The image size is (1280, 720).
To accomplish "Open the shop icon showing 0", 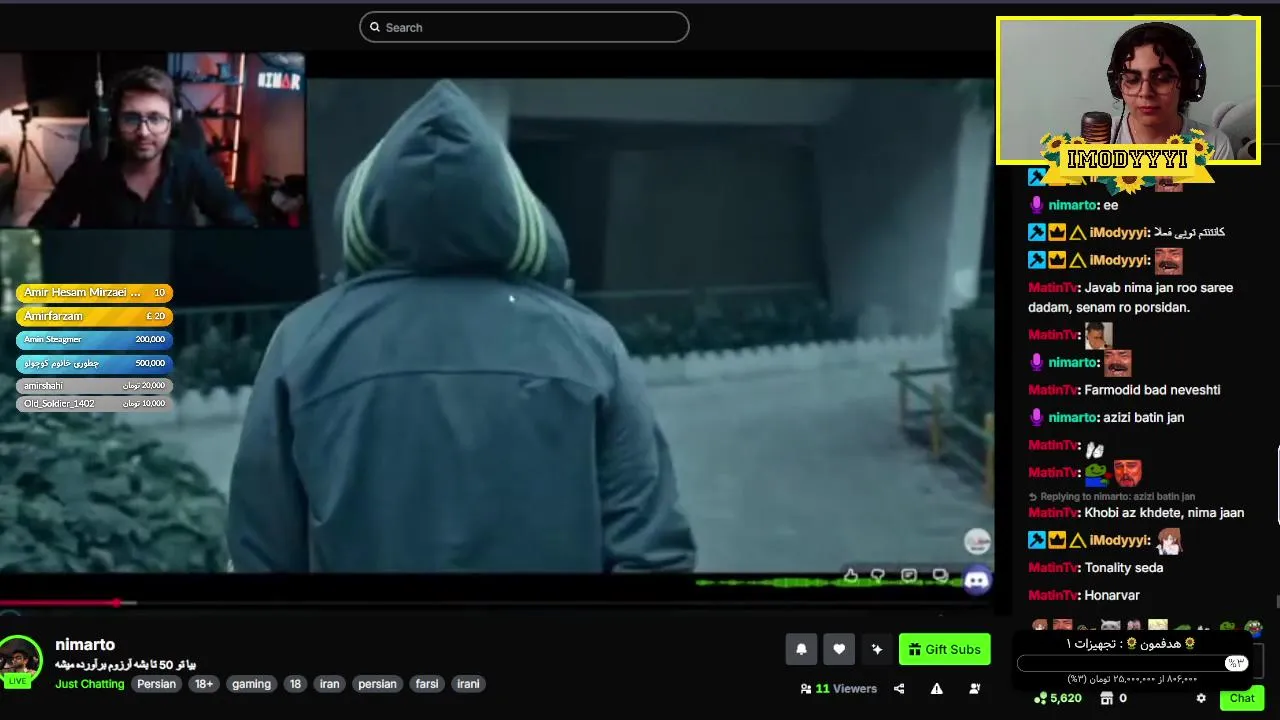I will [x=1107, y=698].
